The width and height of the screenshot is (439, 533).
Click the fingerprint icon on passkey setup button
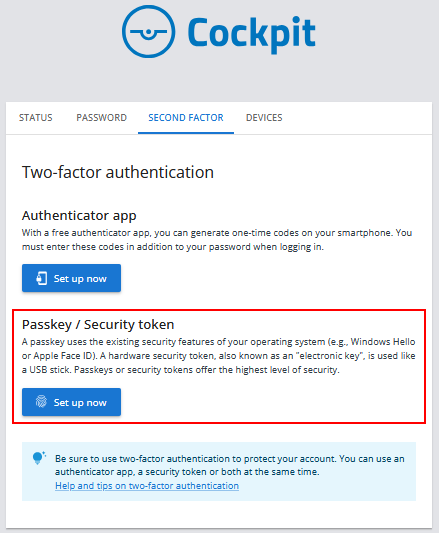(x=41, y=402)
